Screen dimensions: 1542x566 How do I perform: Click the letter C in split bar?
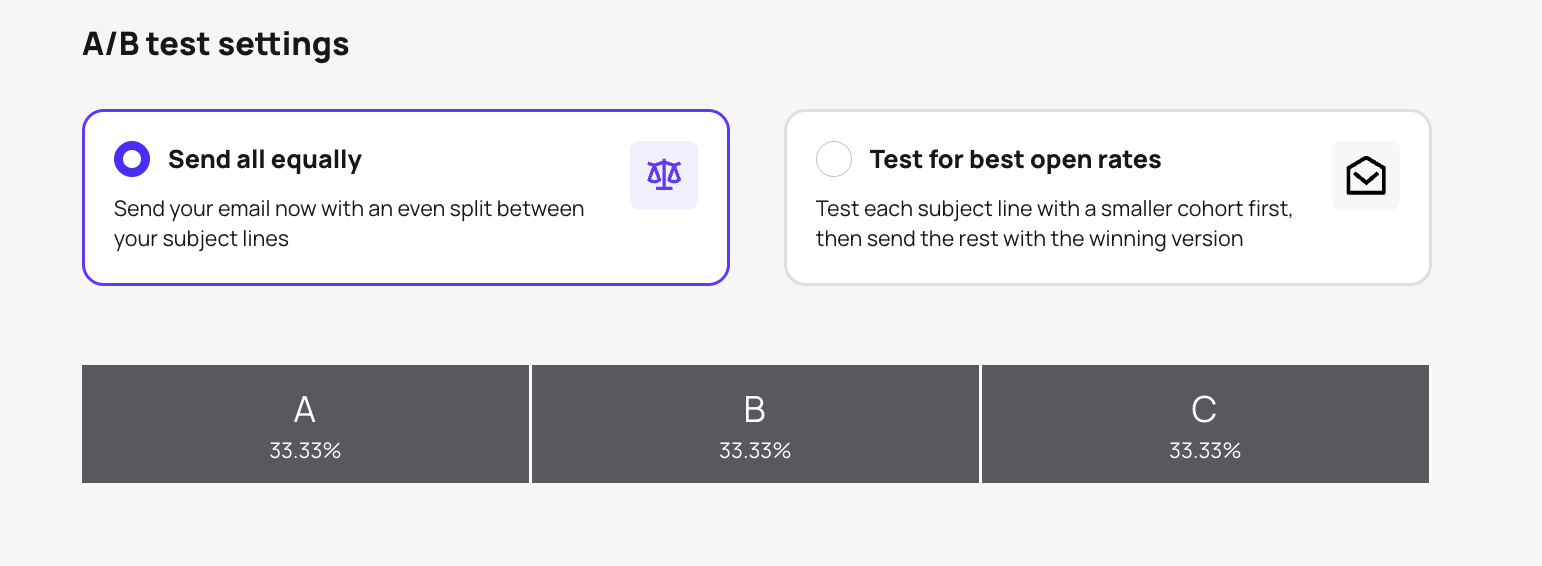click(1204, 410)
